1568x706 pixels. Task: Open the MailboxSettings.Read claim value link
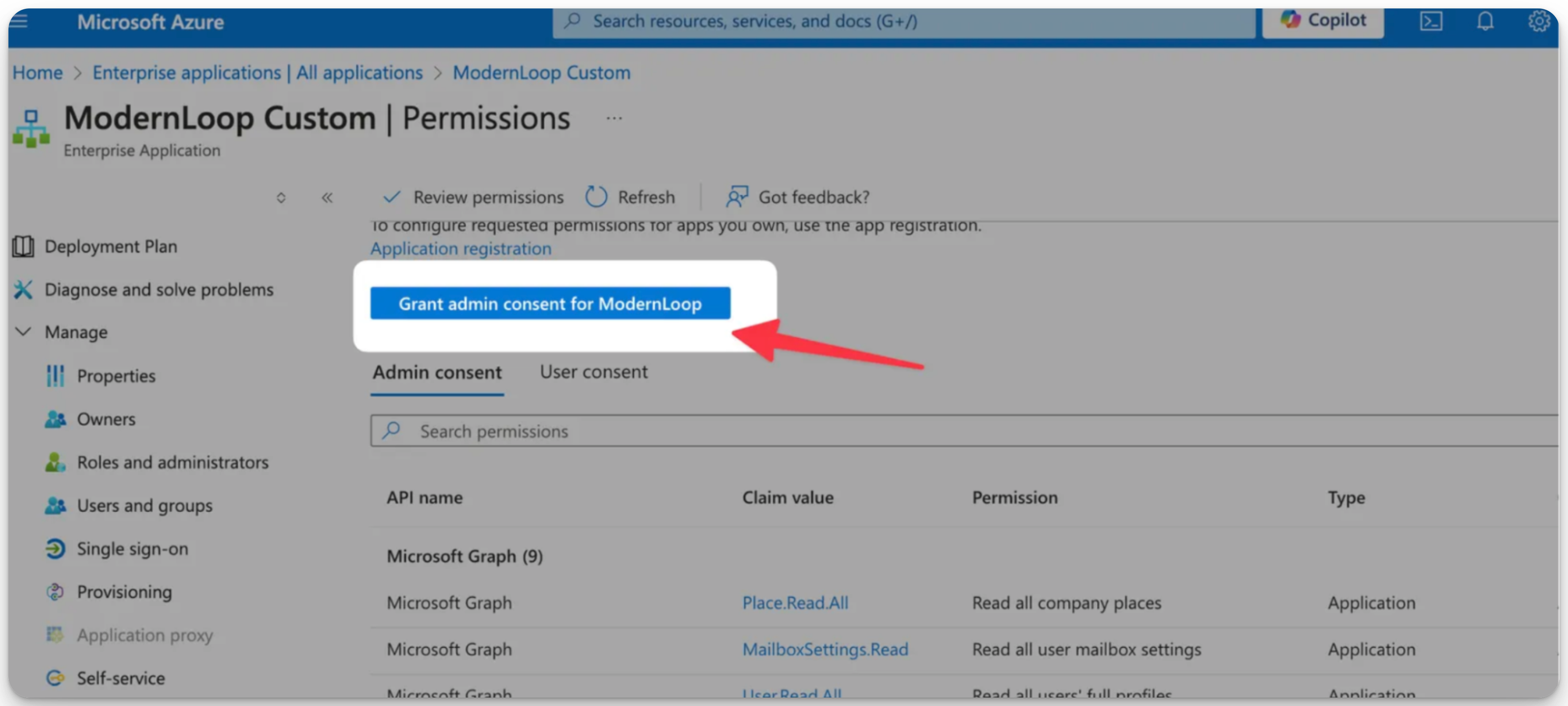(x=825, y=649)
